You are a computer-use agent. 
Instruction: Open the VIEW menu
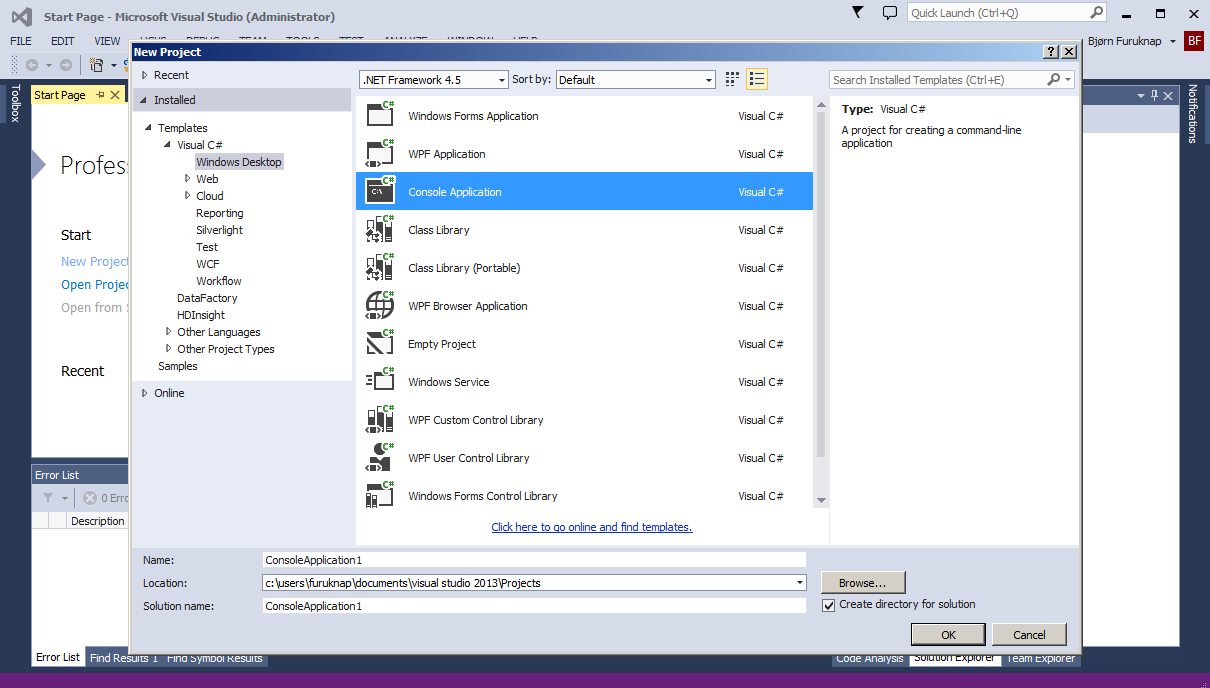107,41
